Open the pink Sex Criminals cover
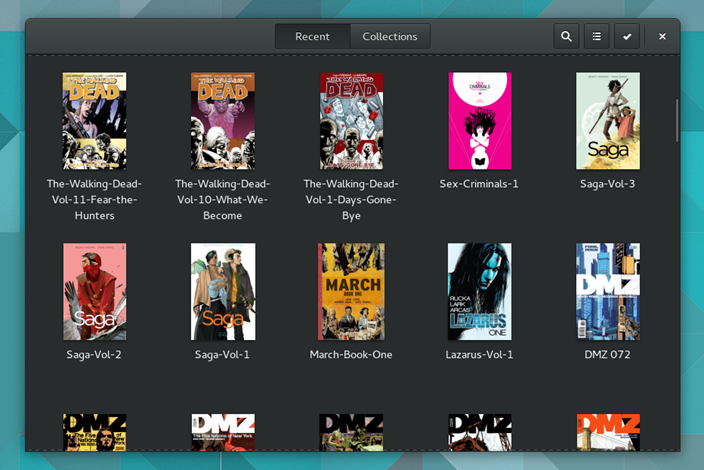 pos(480,121)
